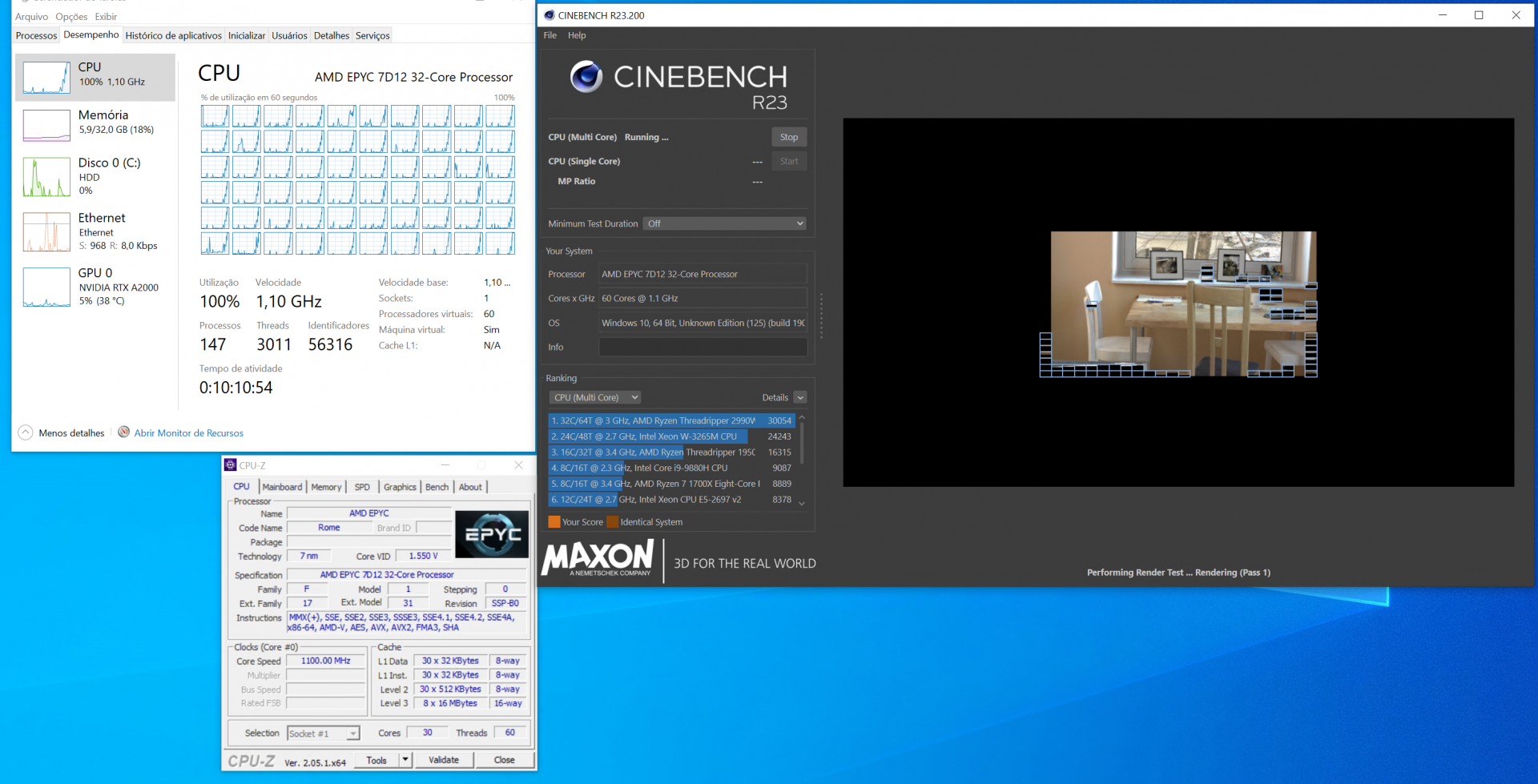Select the Memória performance item
The width and height of the screenshot is (1538, 784).
[x=95, y=125]
